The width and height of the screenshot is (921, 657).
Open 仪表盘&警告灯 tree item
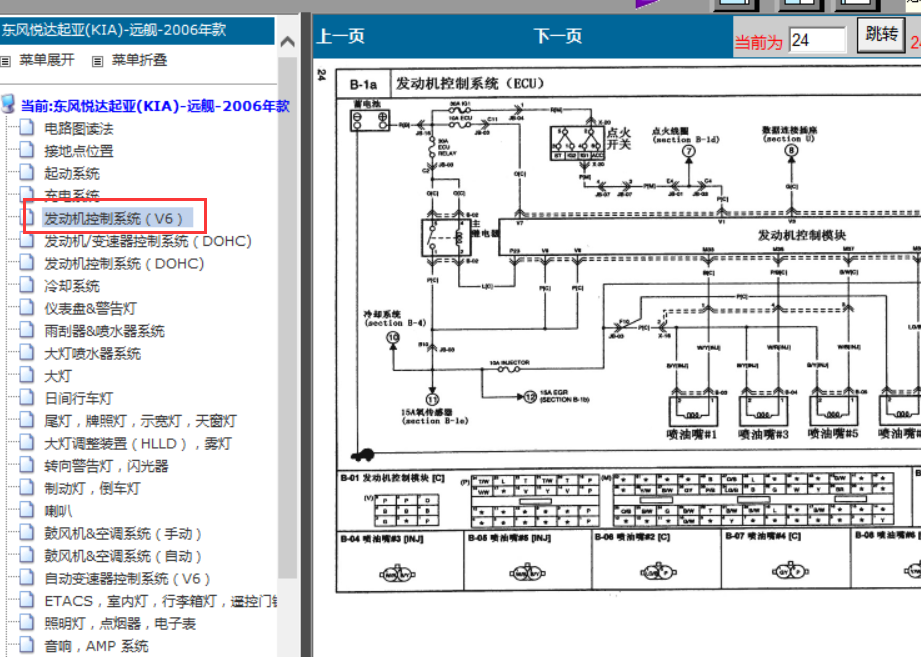pyautogui.click(x=90, y=308)
